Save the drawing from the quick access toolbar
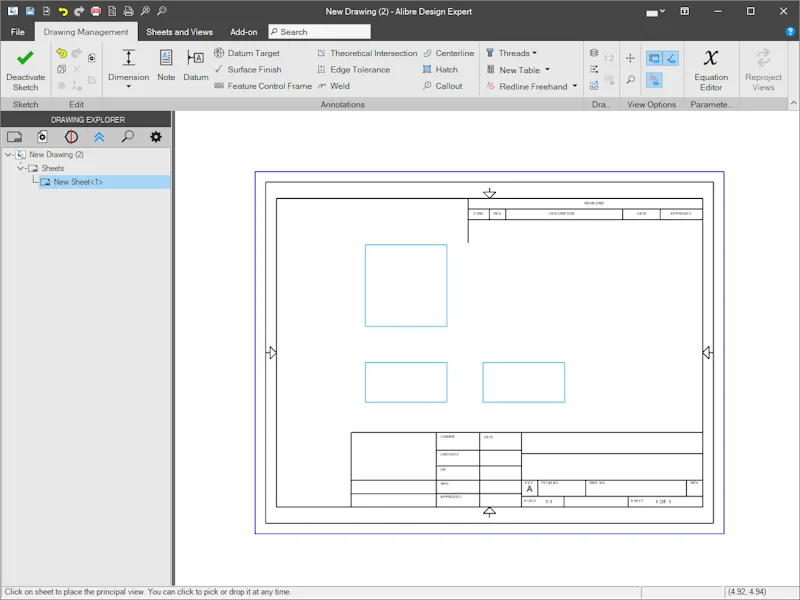The height and width of the screenshot is (600, 800). click(x=30, y=11)
